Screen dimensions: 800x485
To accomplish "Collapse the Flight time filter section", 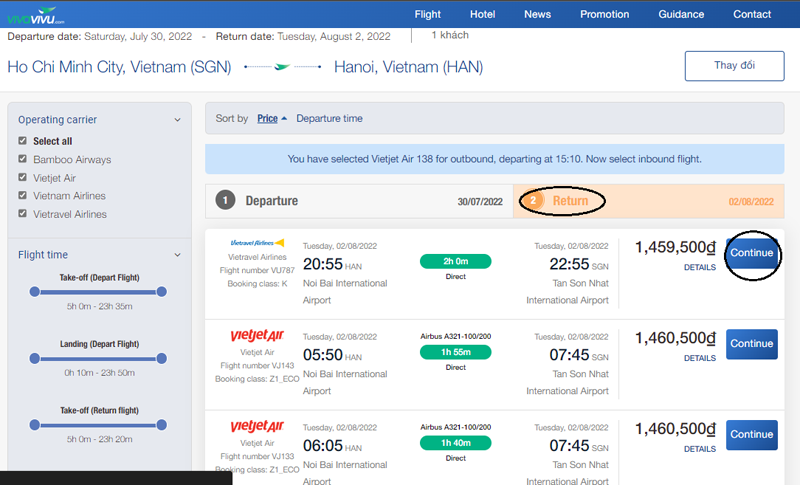I will (178, 255).
